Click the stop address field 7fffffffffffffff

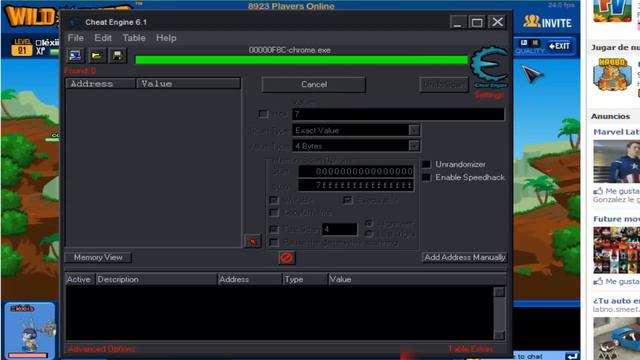(x=356, y=185)
